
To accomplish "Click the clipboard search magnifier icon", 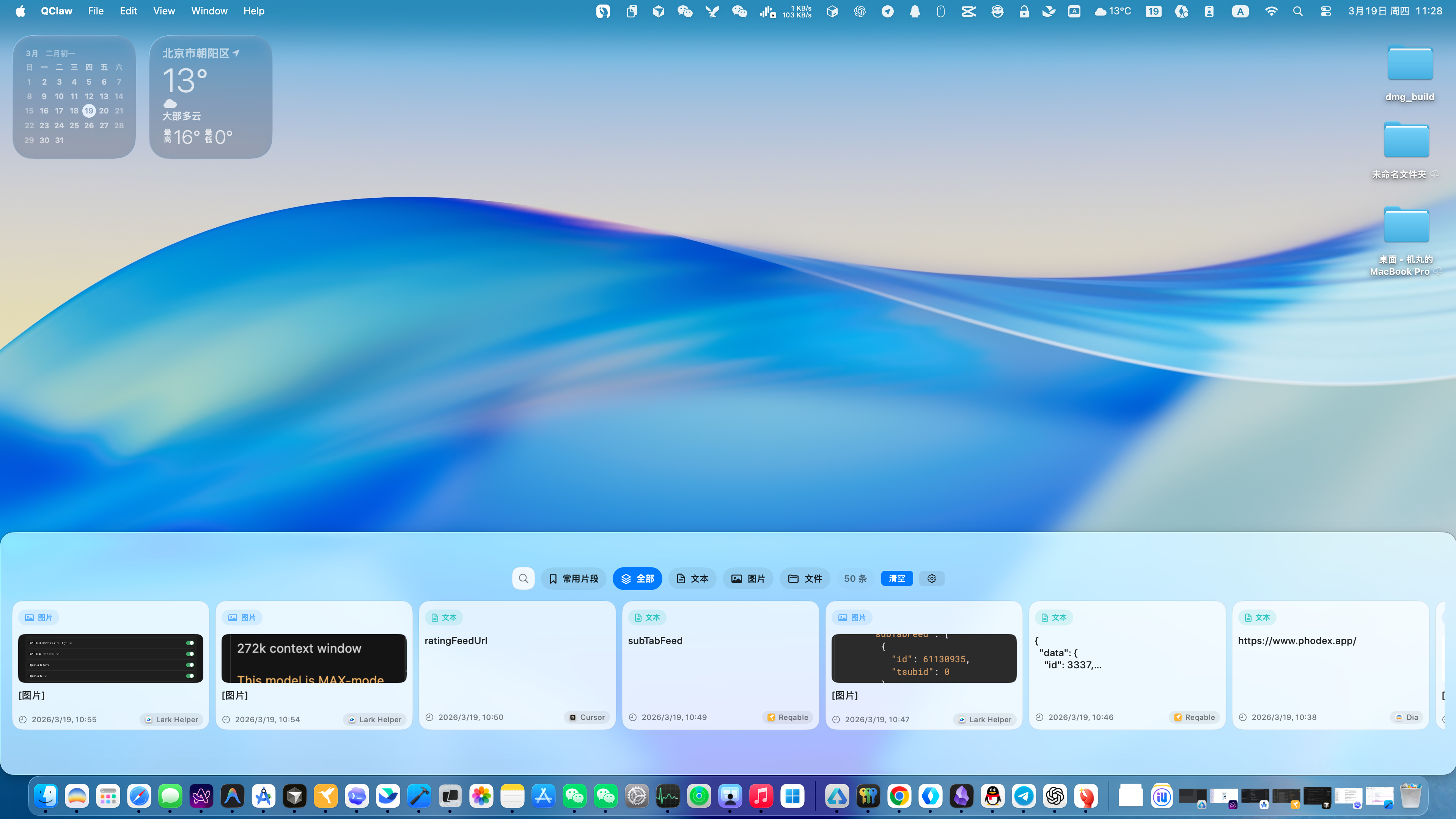I will click(524, 578).
